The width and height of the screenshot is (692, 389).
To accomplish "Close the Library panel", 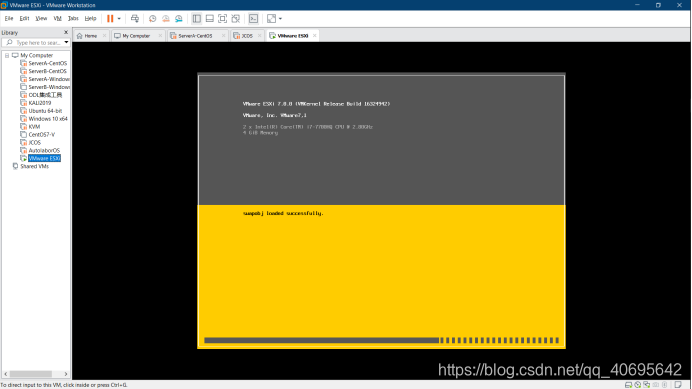I will click(x=66, y=32).
